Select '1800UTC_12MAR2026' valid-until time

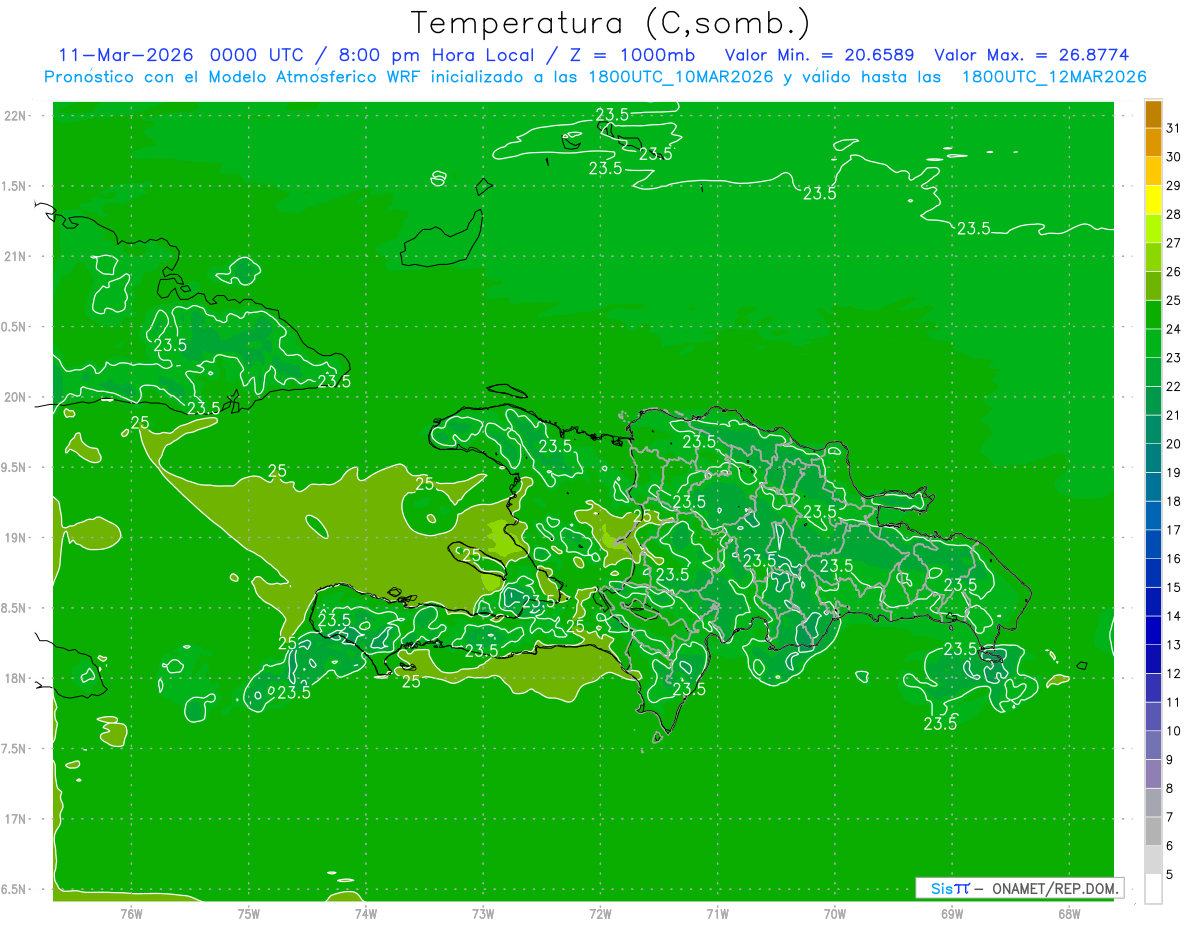[1054, 77]
